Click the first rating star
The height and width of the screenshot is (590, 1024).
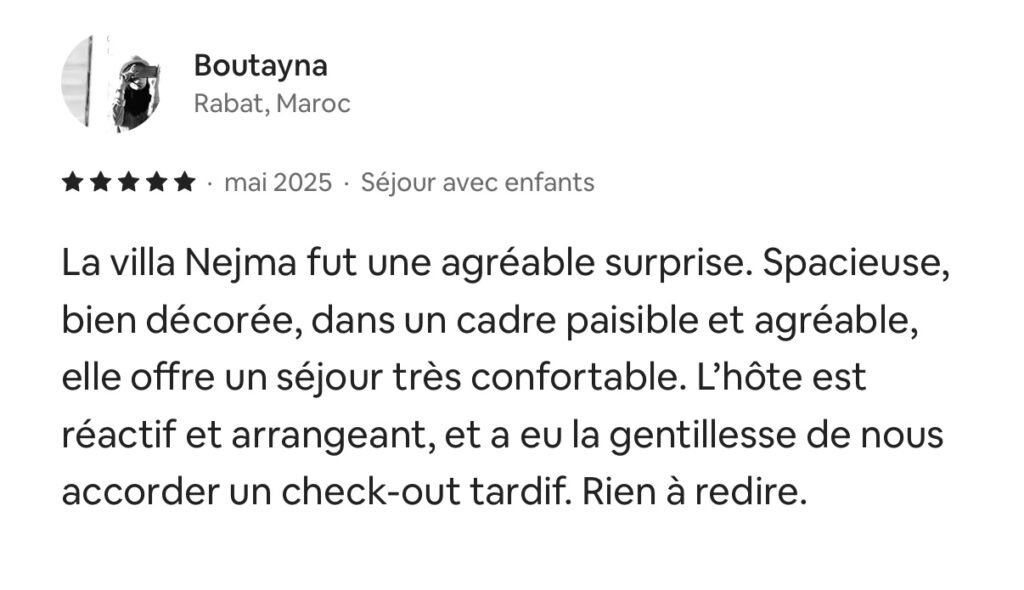pyautogui.click(x=72, y=183)
